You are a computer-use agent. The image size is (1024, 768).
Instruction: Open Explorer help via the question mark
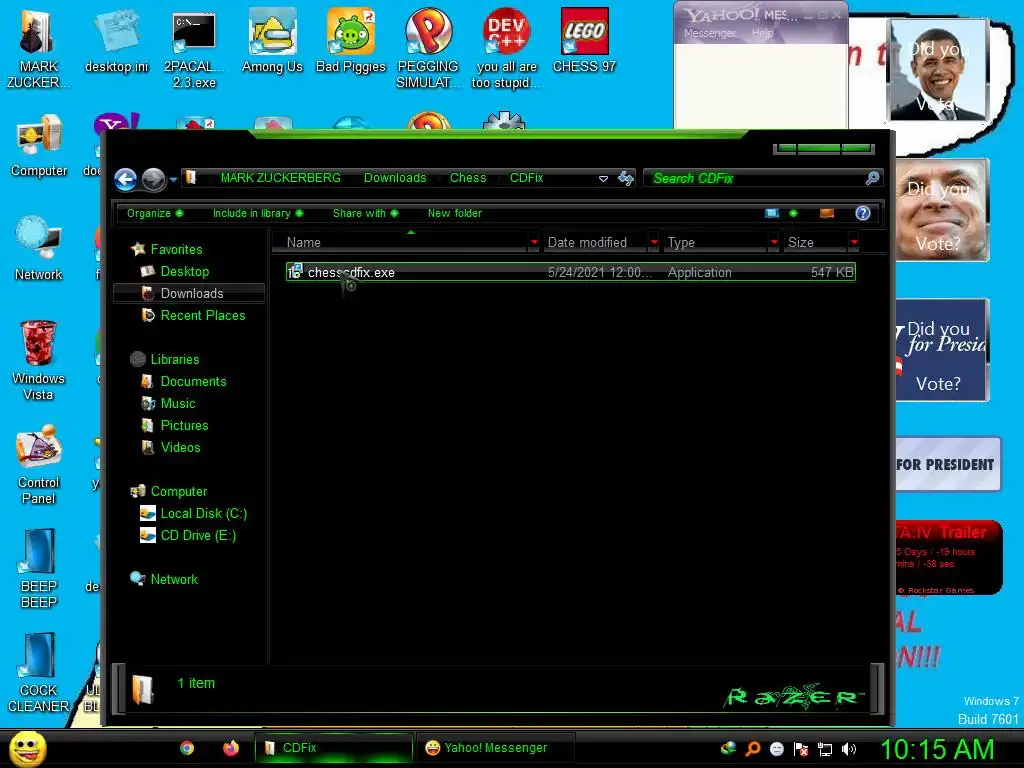point(863,213)
